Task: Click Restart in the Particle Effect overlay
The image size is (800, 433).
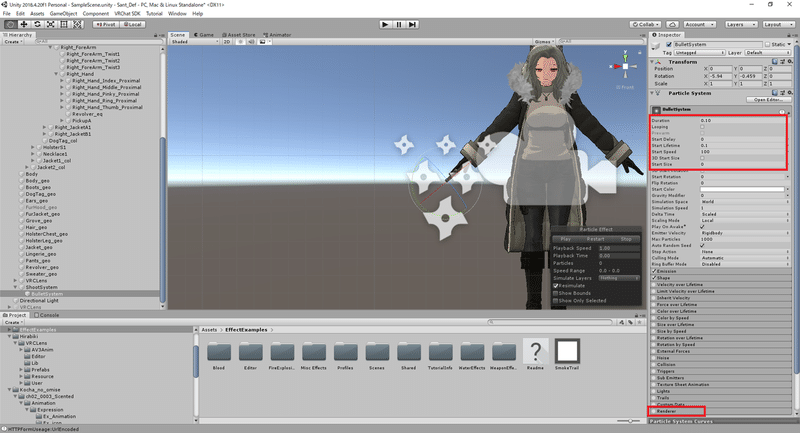Action: pyautogui.click(x=595, y=239)
